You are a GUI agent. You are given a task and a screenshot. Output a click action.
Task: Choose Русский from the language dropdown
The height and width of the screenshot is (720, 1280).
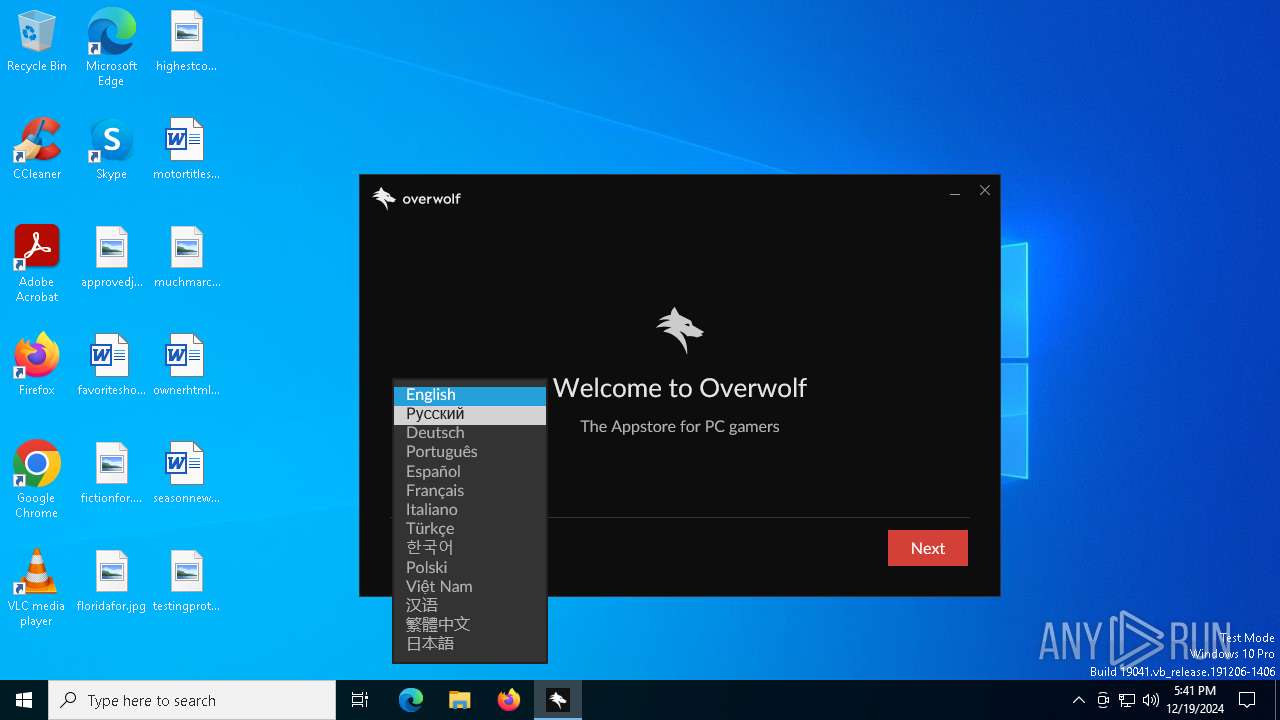[470, 414]
